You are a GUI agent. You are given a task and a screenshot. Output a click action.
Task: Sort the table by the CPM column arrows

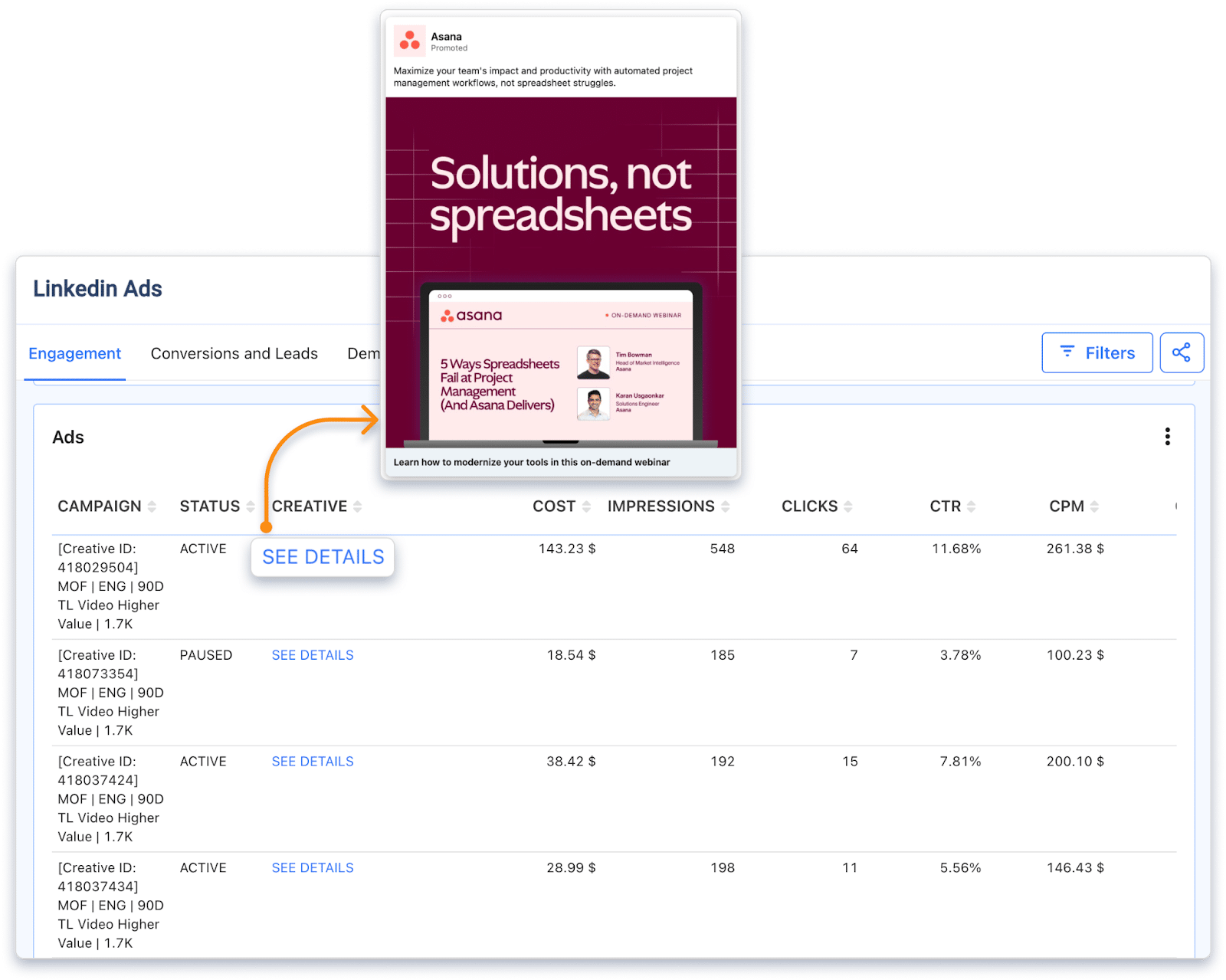coord(1093,506)
